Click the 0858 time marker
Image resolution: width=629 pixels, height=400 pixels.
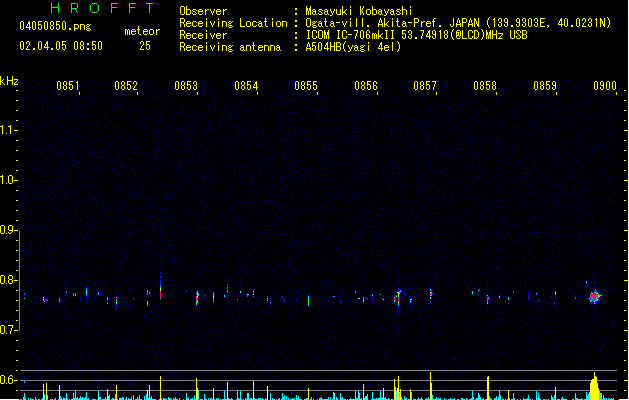(x=485, y=86)
